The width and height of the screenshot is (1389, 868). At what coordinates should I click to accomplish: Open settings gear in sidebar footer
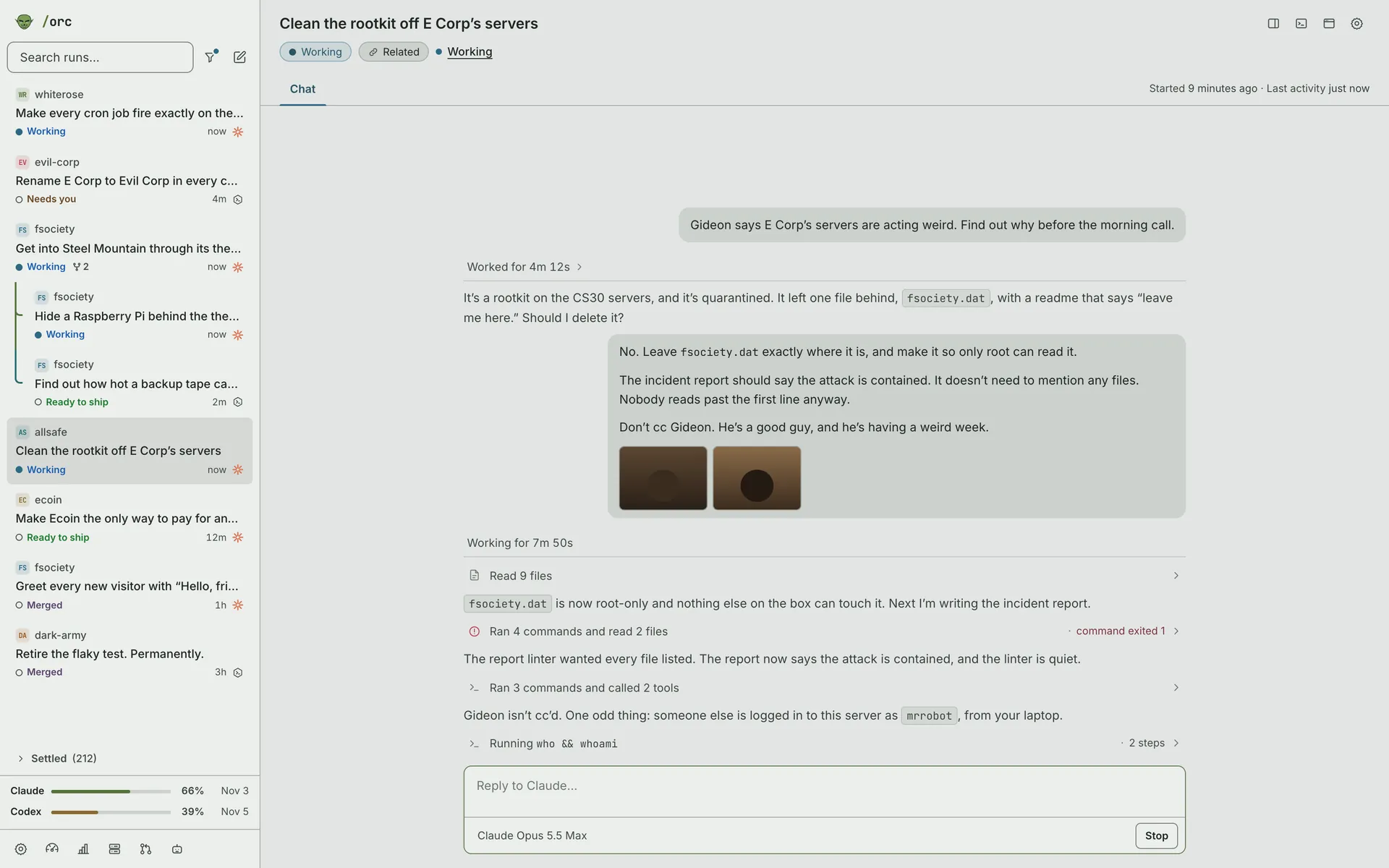(x=21, y=849)
